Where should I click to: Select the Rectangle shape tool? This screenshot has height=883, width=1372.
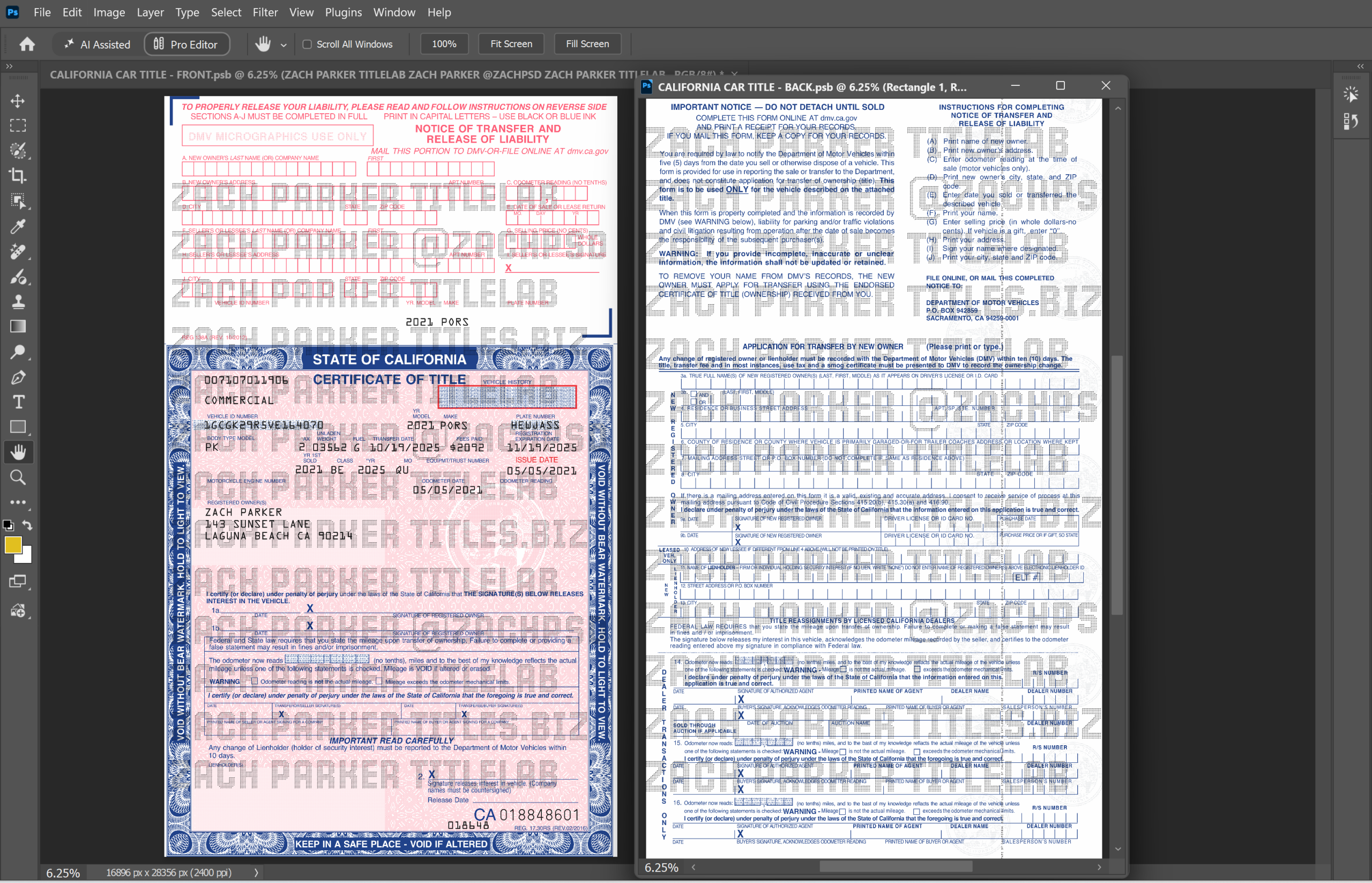tap(18, 427)
